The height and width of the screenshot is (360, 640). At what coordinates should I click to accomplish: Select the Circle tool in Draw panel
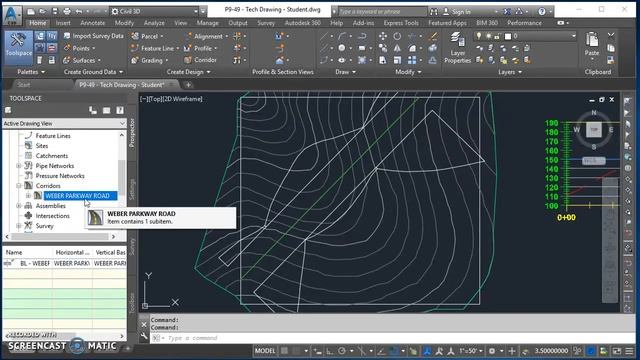pyautogui.click(x=342, y=48)
